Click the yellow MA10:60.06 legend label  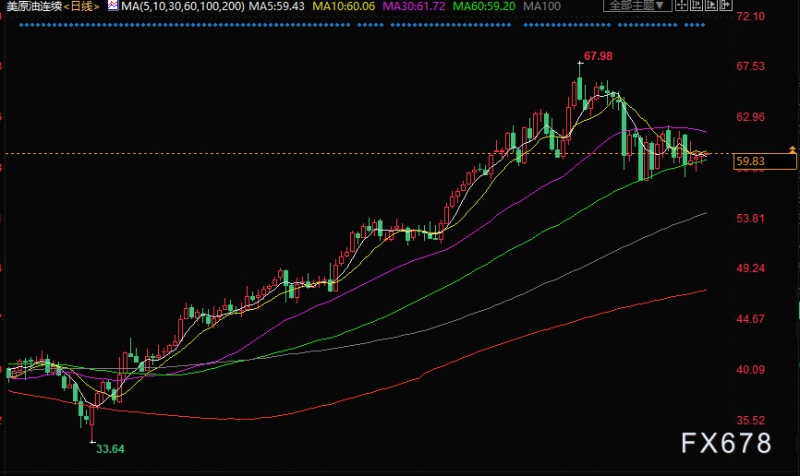(x=343, y=6)
